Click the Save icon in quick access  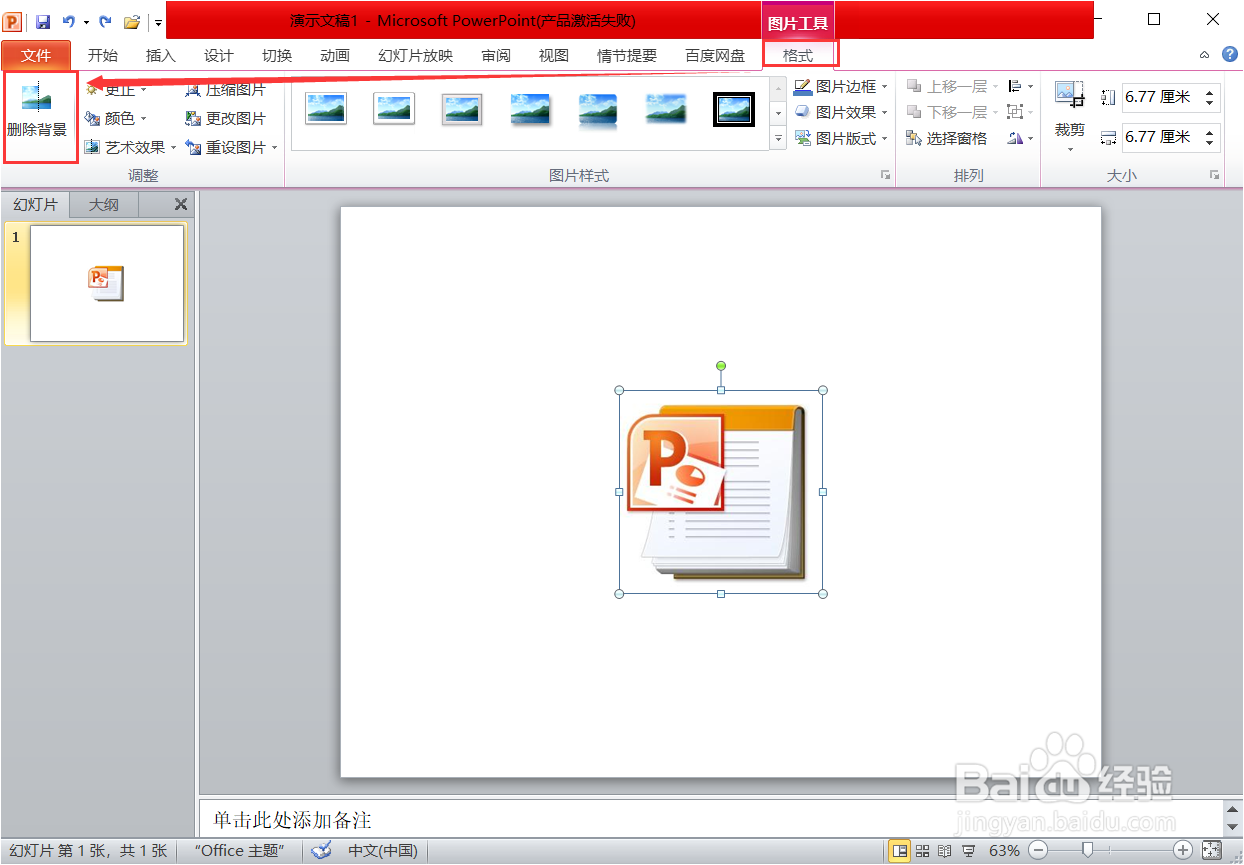(43, 21)
